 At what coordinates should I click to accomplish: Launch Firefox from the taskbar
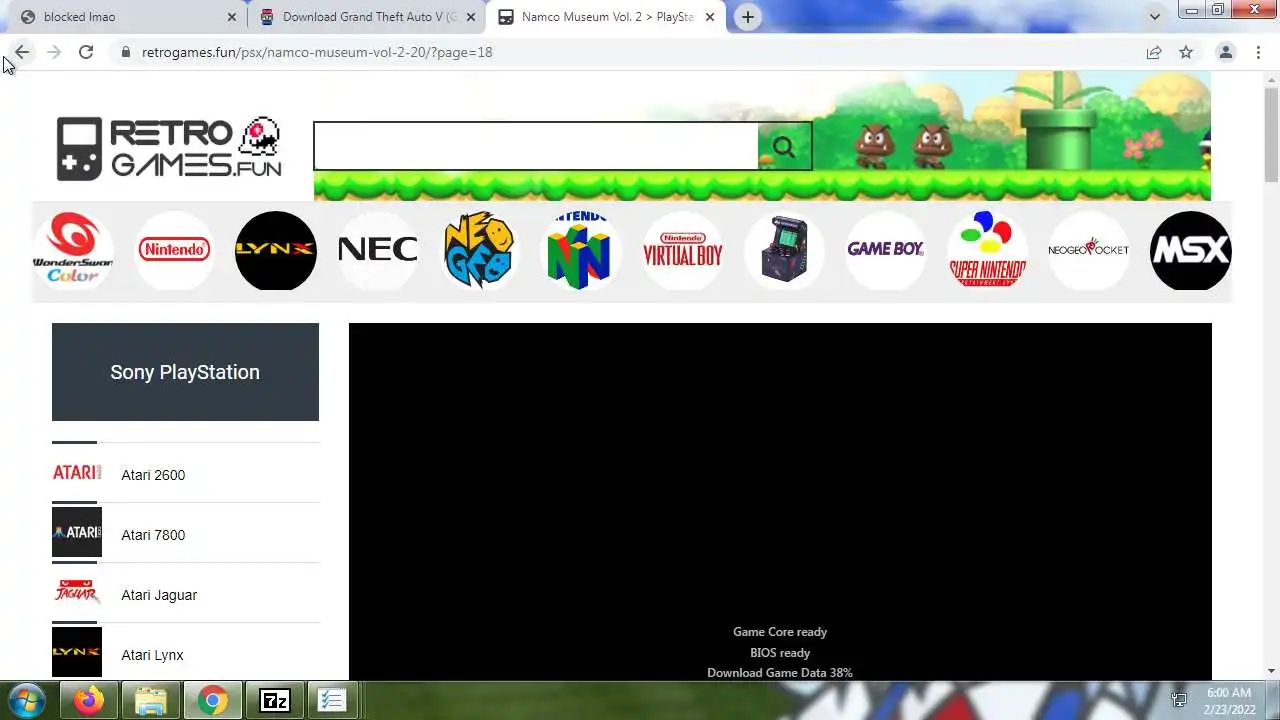coord(89,700)
